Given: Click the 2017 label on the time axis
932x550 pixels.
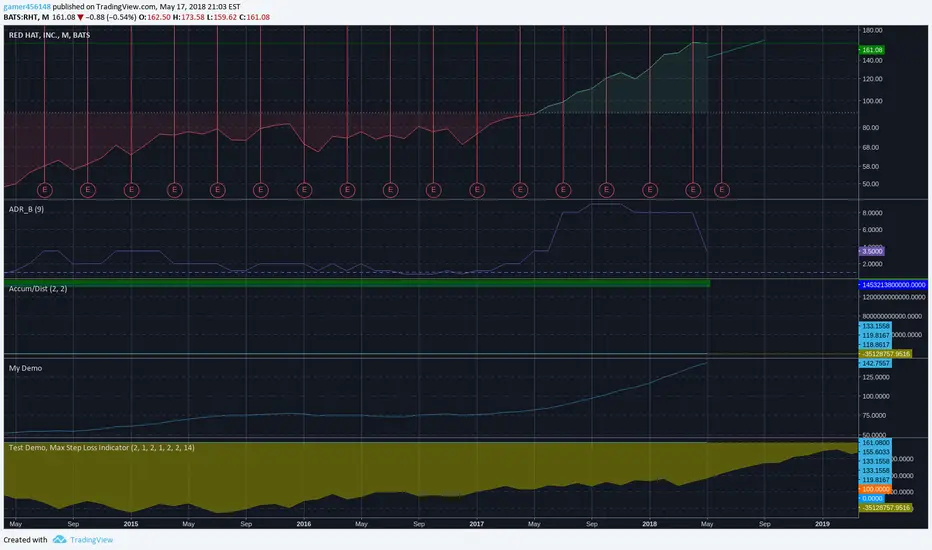Looking at the screenshot, I should 477,524.
